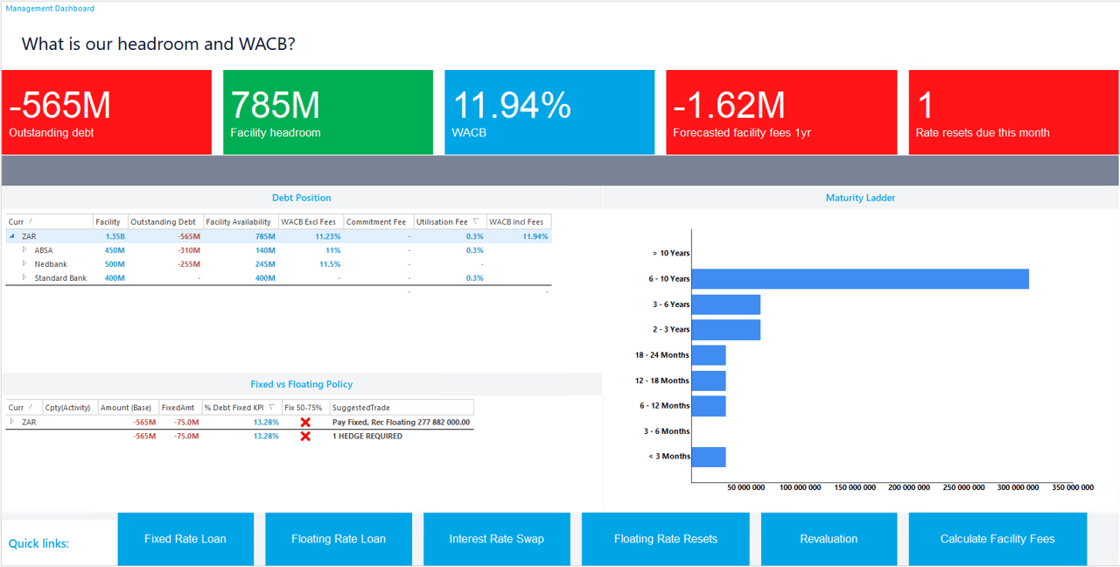Select the 18 - 24 Months maturity bar

(709, 355)
